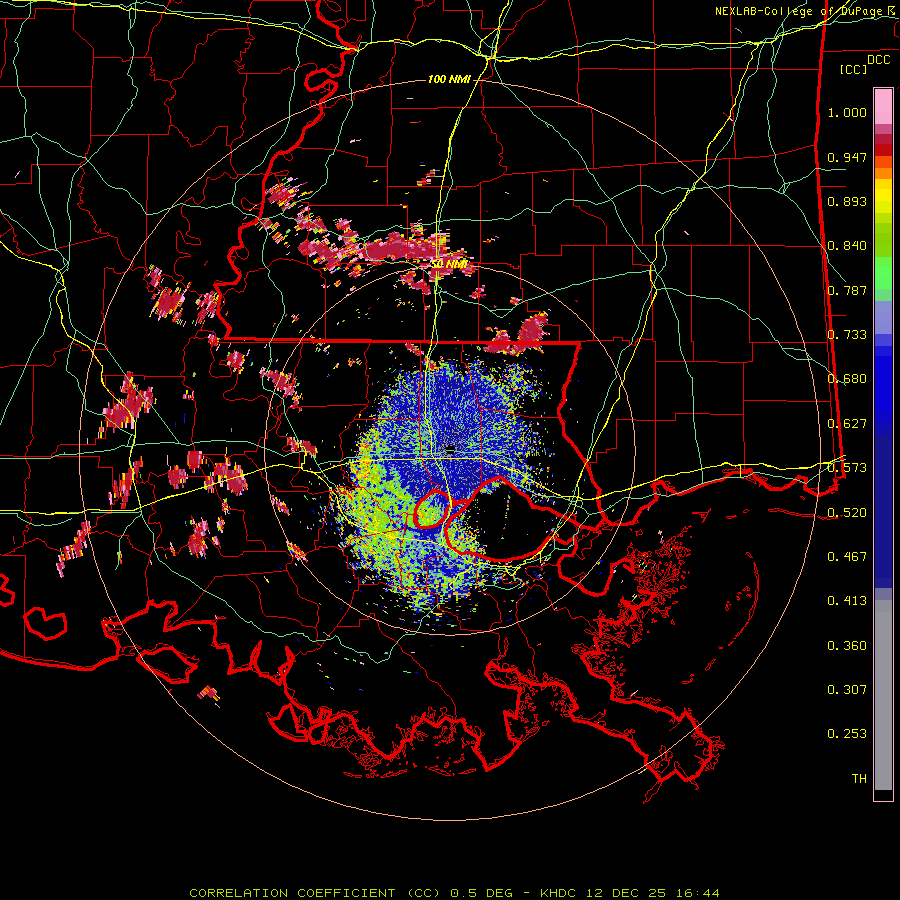Click the 0.253 scale value
The width and height of the screenshot is (900, 900).
point(847,734)
